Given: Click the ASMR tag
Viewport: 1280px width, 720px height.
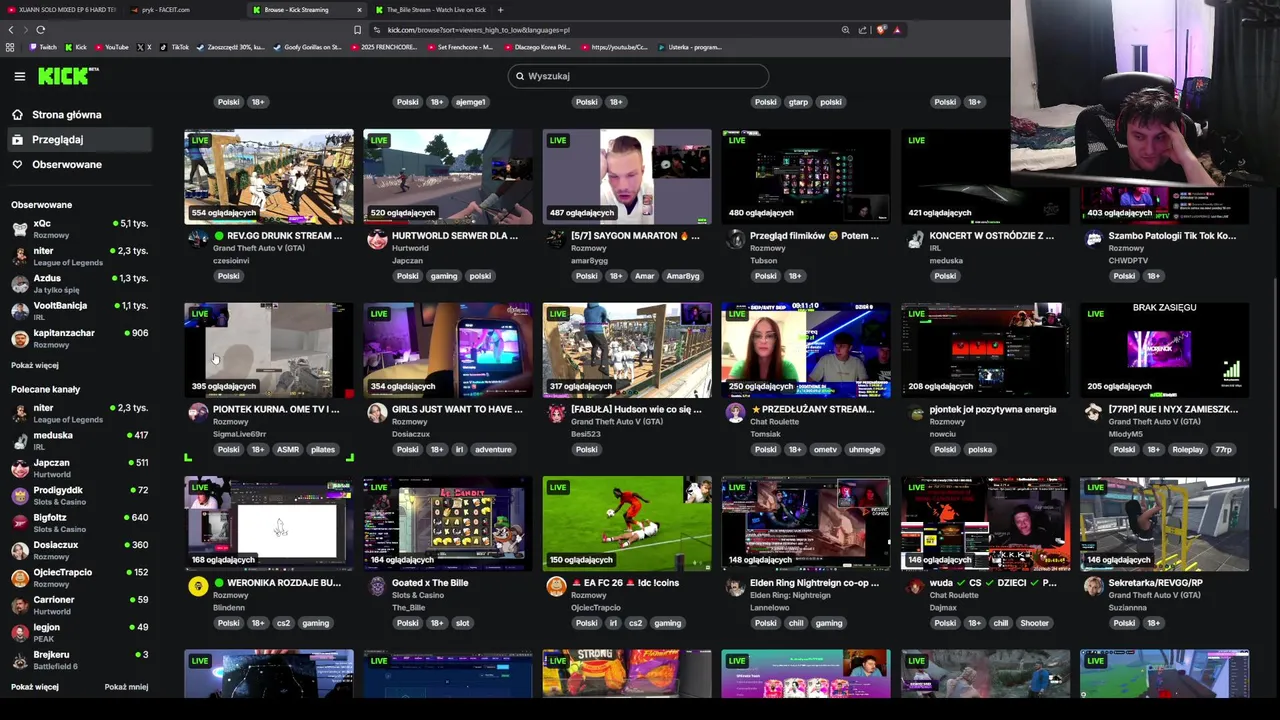Looking at the screenshot, I should (x=288, y=450).
